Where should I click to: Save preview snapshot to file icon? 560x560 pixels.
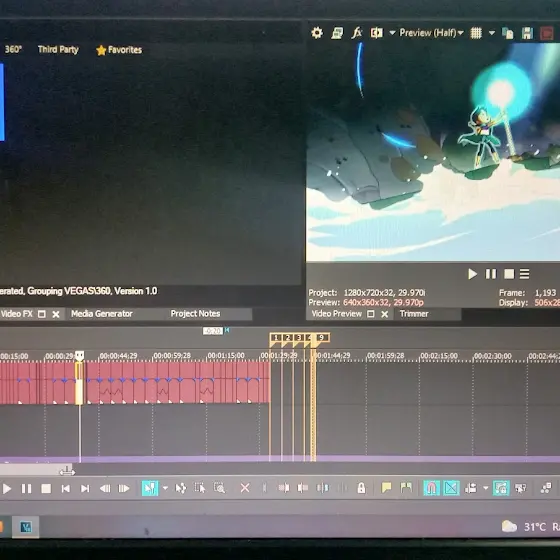[527, 33]
